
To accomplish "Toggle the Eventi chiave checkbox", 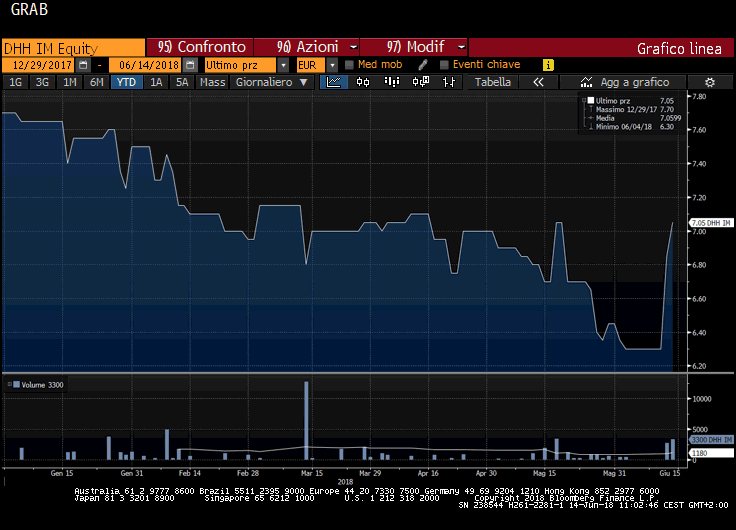I will pos(444,65).
